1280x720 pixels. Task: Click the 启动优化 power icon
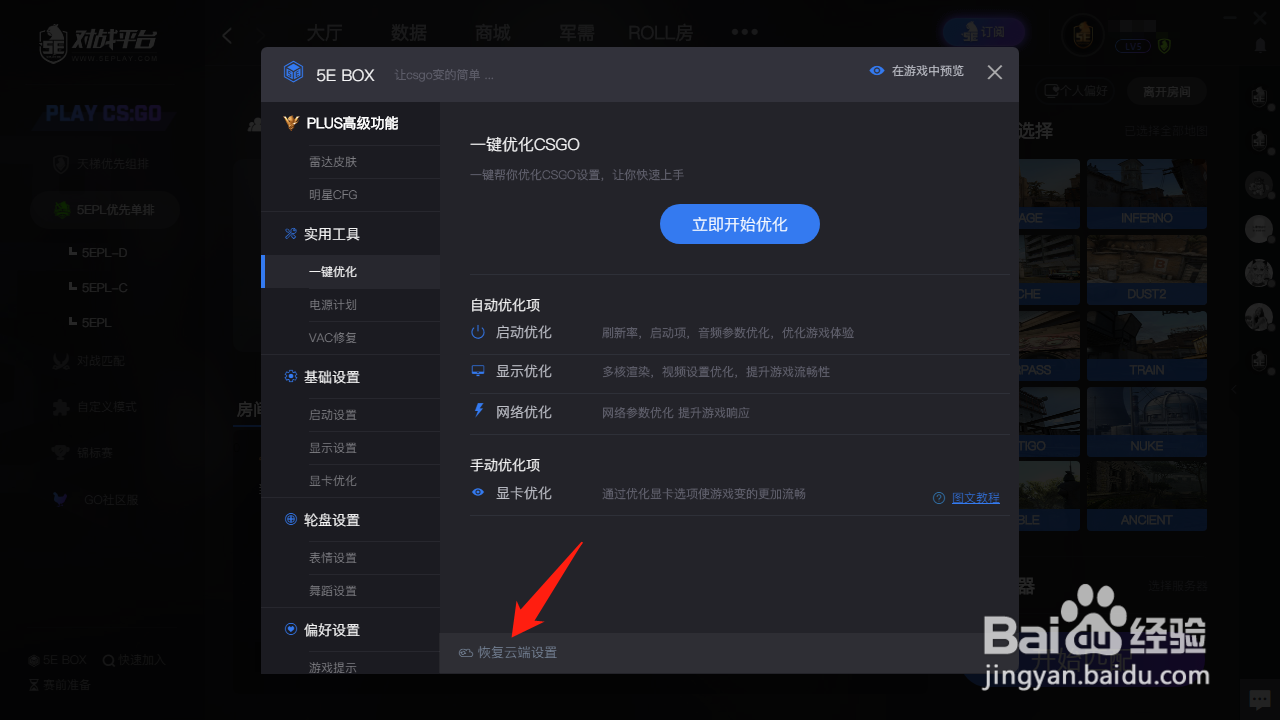point(478,331)
